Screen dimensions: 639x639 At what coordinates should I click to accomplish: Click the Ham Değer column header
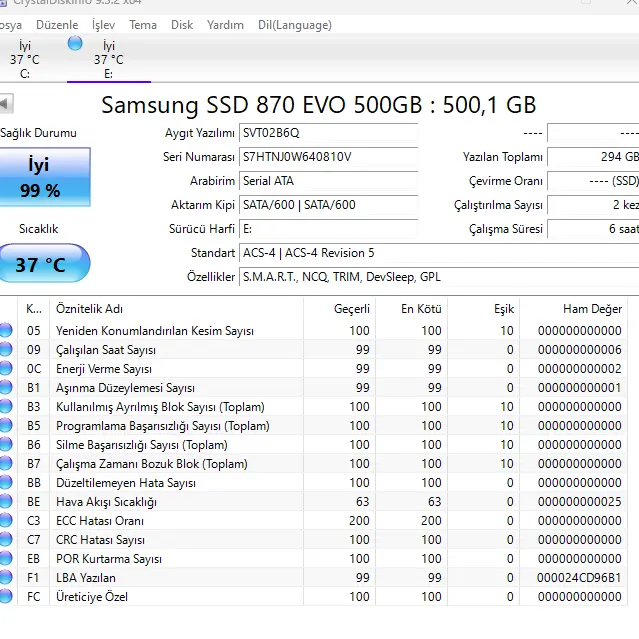(573, 309)
